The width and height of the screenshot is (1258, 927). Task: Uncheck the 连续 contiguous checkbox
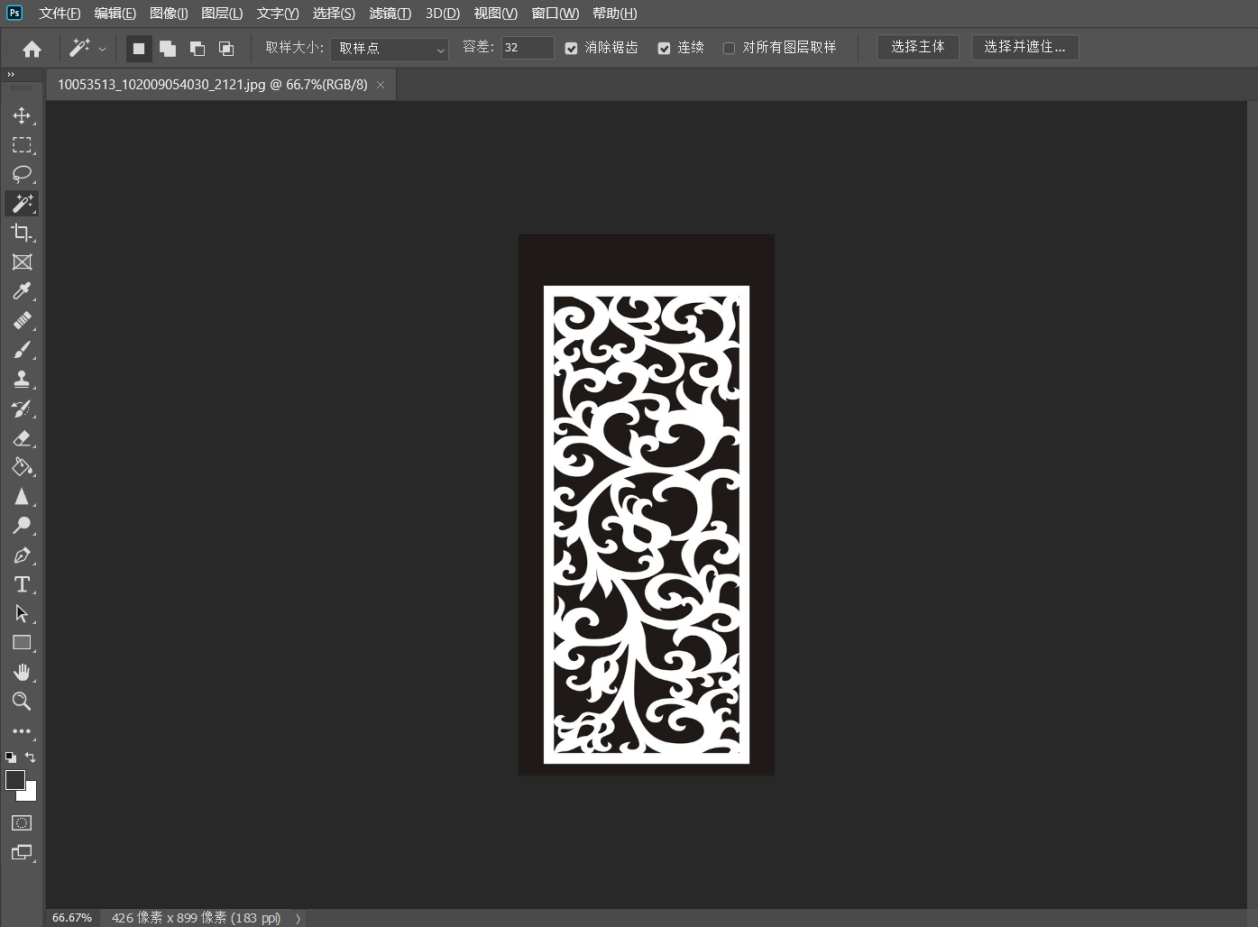(664, 48)
